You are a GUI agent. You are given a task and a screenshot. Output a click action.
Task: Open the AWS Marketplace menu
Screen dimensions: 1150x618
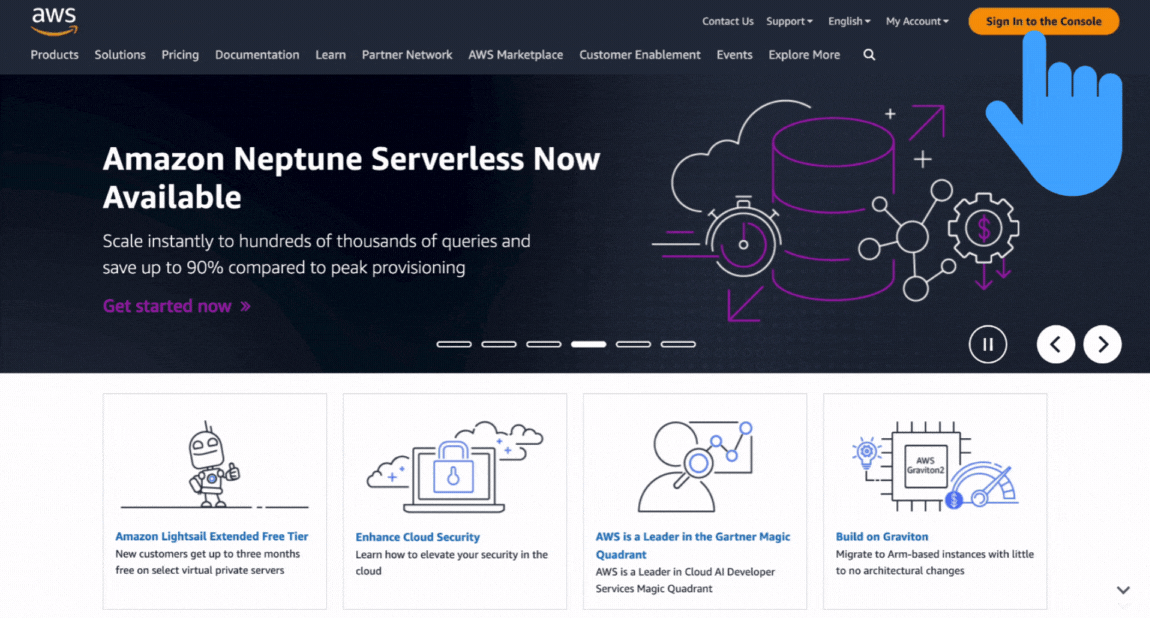click(515, 55)
